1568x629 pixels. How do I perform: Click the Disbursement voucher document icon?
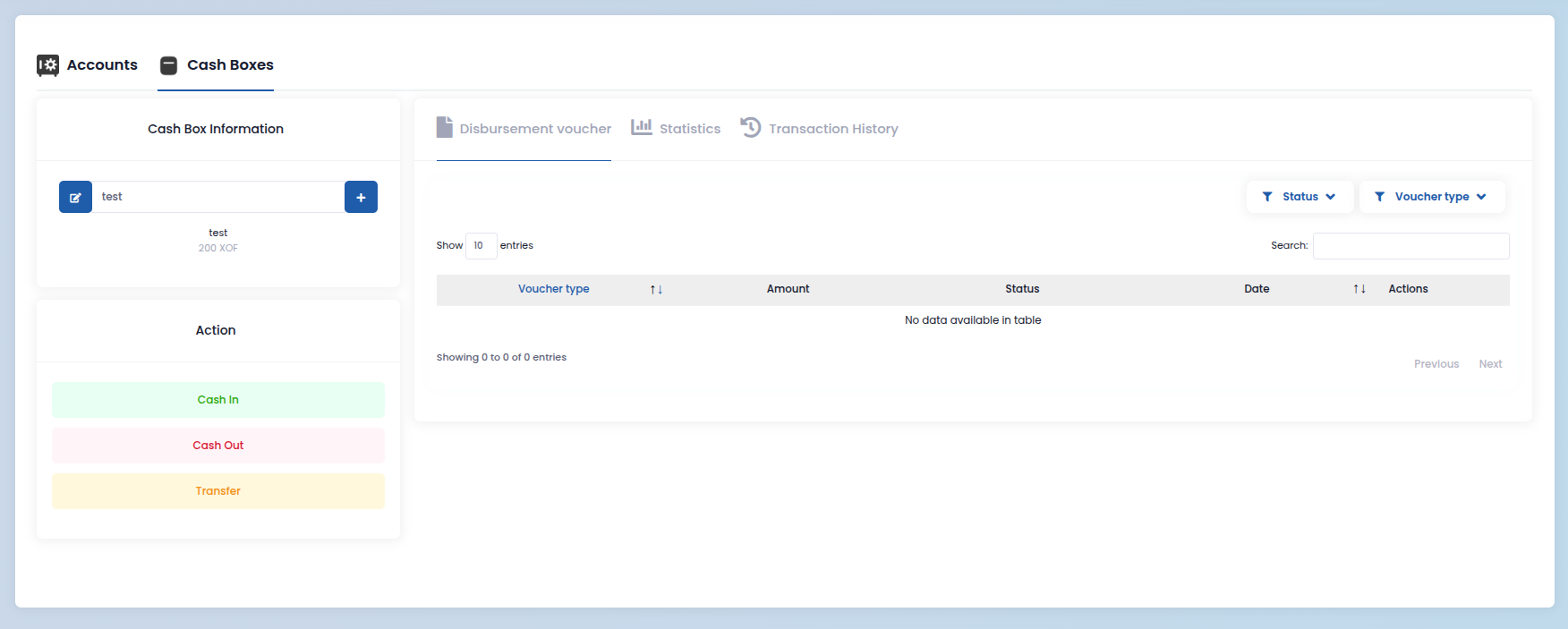click(444, 127)
